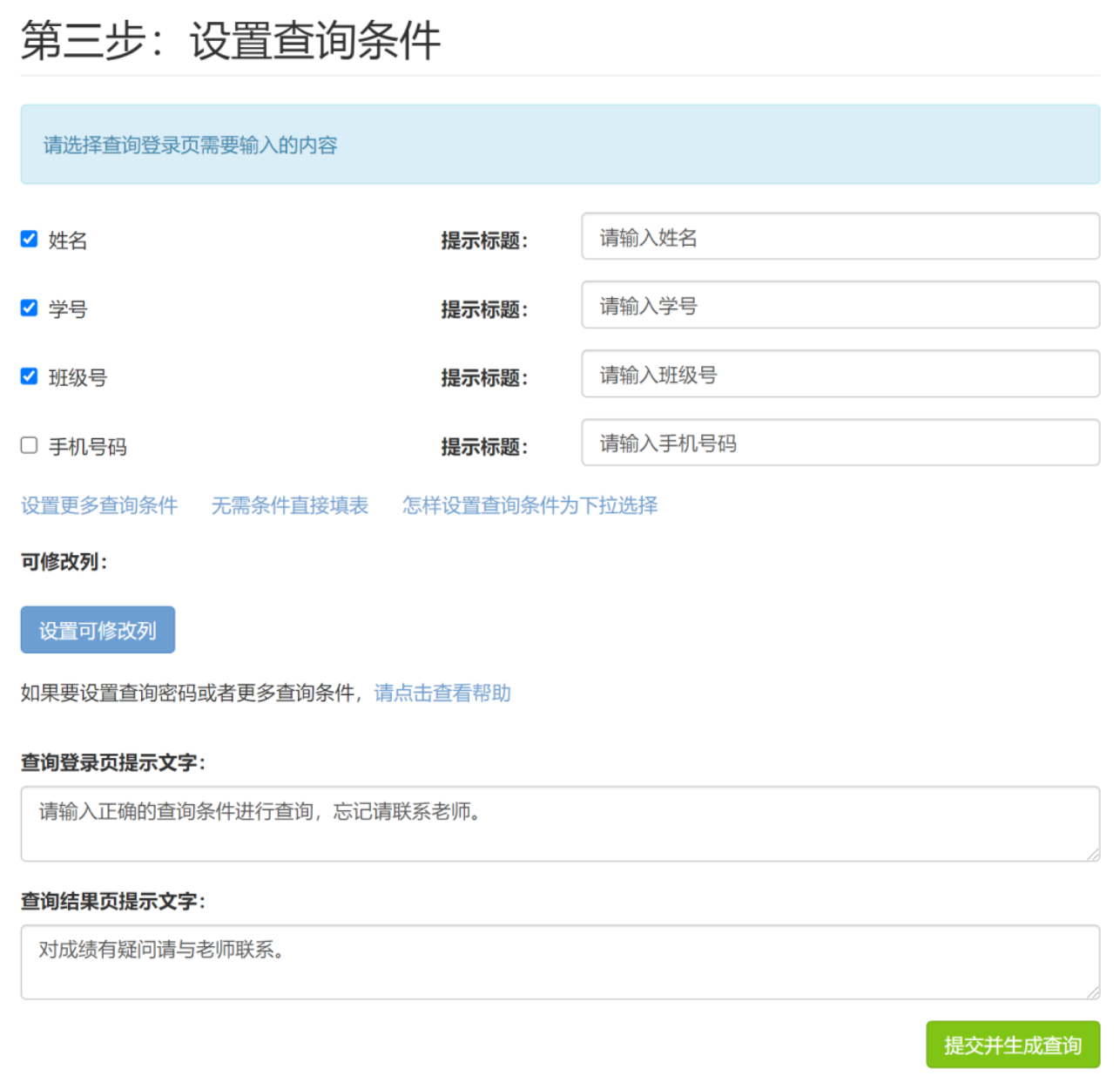1120x1076 pixels.
Task: Click the 学号 label text
Action: click(x=68, y=309)
